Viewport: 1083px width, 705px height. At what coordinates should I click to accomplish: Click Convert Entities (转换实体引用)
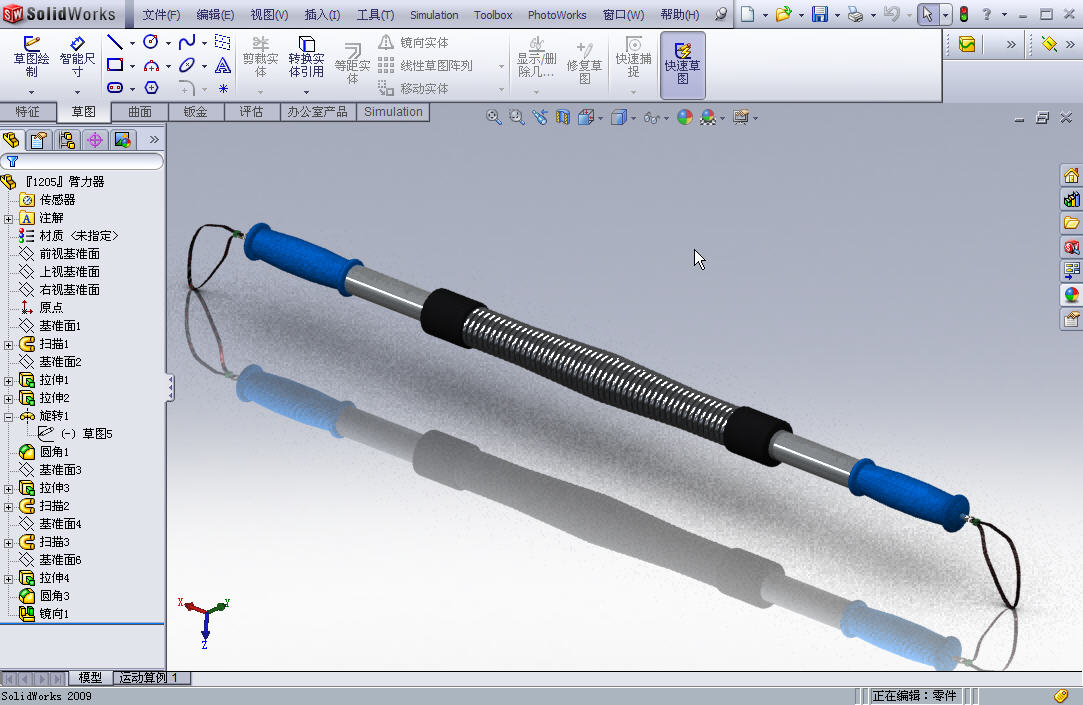306,59
